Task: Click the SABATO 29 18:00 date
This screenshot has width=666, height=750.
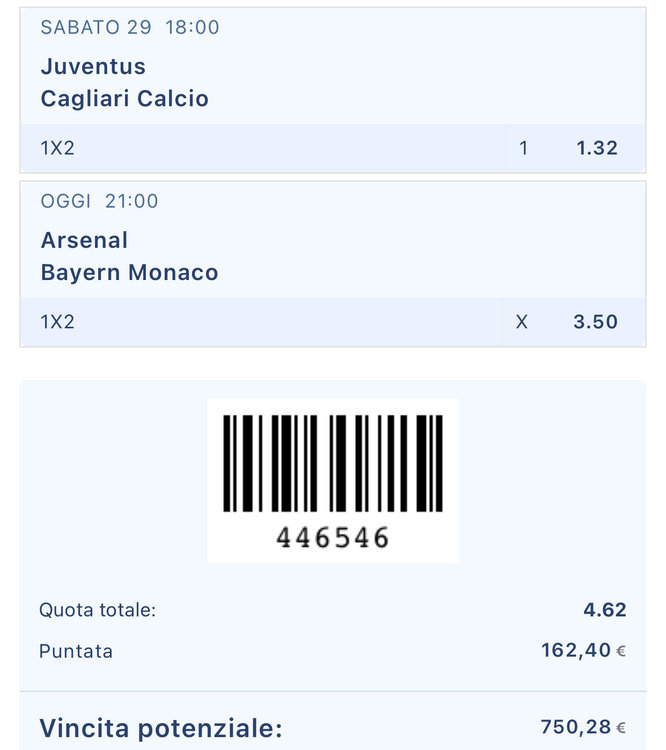Action: 130,27
